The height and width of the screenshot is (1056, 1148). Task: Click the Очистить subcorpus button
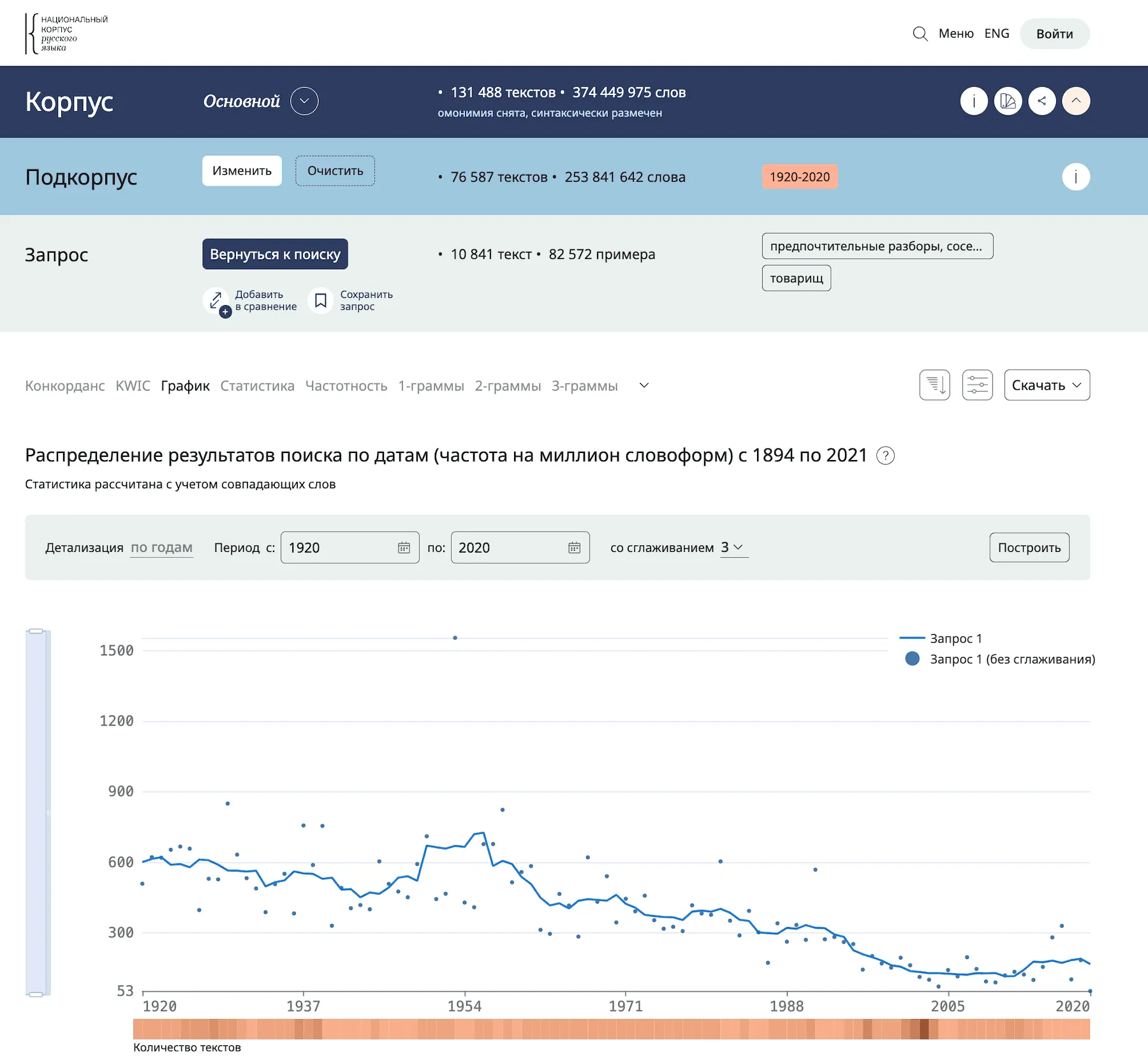(x=335, y=171)
